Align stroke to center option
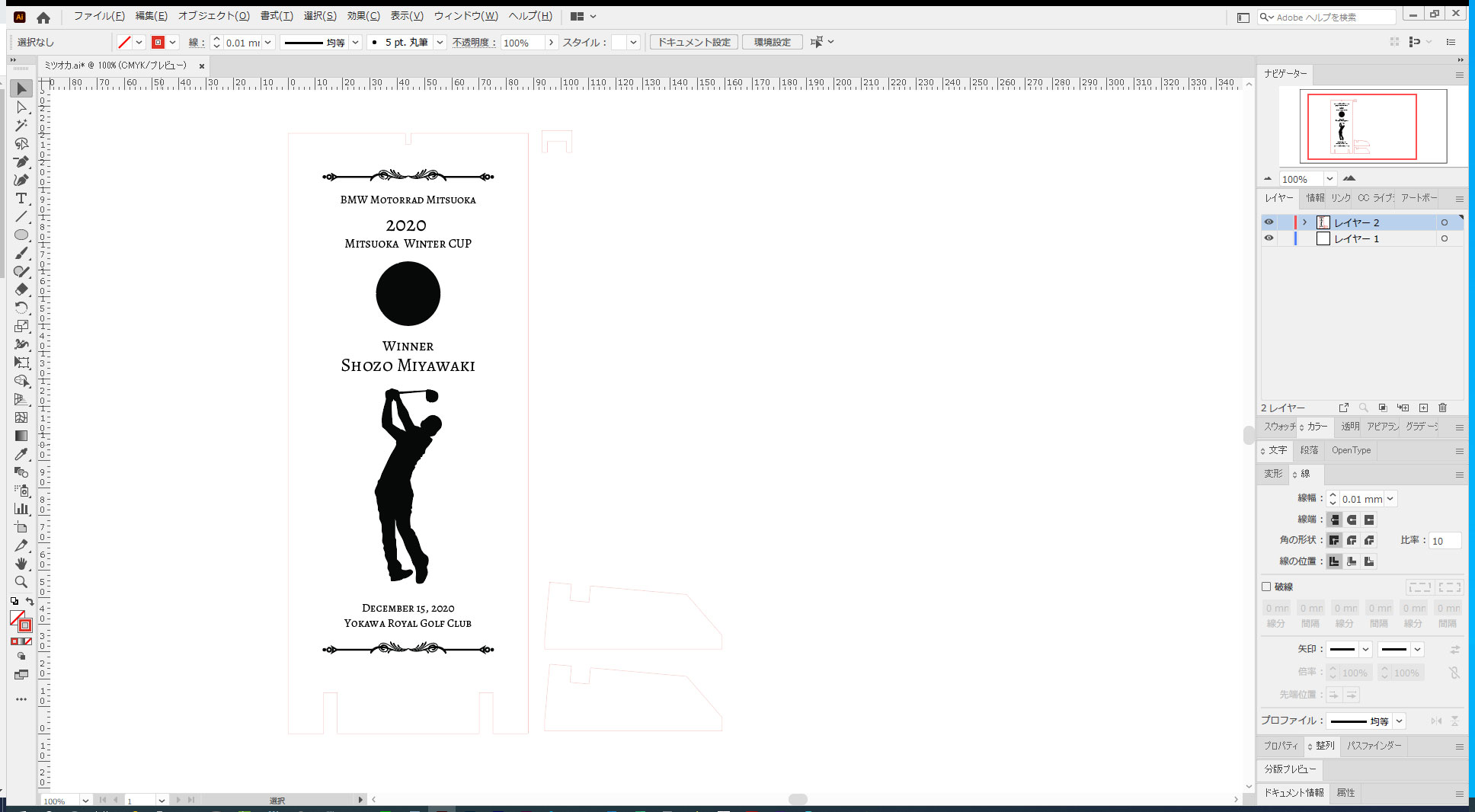The width and height of the screenshot is (1475, 812). [x=1334, y=561]
